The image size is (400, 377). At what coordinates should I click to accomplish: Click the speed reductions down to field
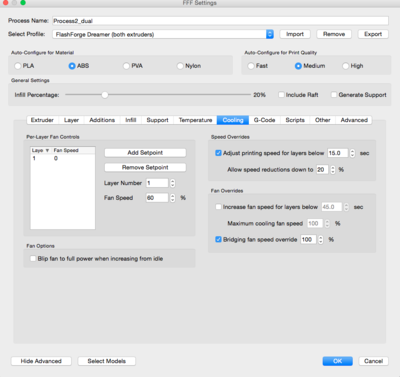322,170
